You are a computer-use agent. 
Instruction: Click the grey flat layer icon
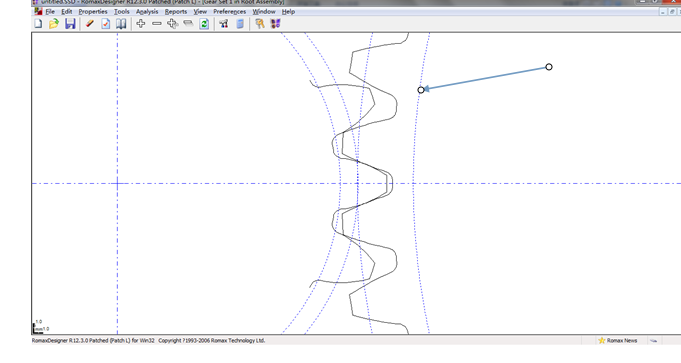(x=188, y=24)
